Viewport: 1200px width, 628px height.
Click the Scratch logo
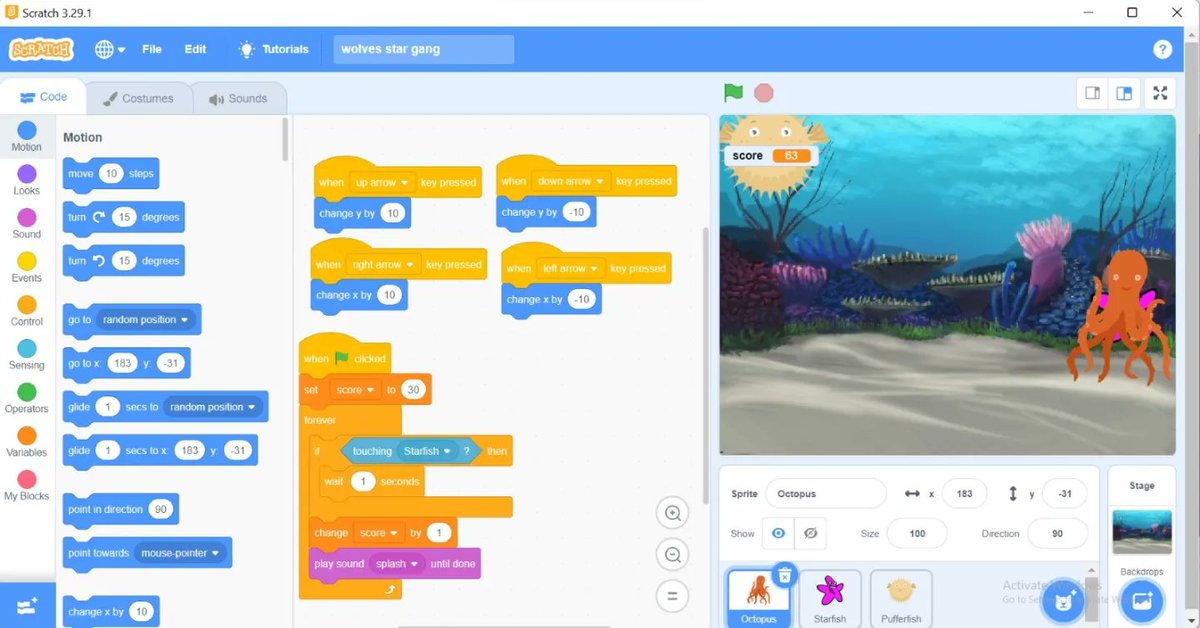[x=41, y=49]
